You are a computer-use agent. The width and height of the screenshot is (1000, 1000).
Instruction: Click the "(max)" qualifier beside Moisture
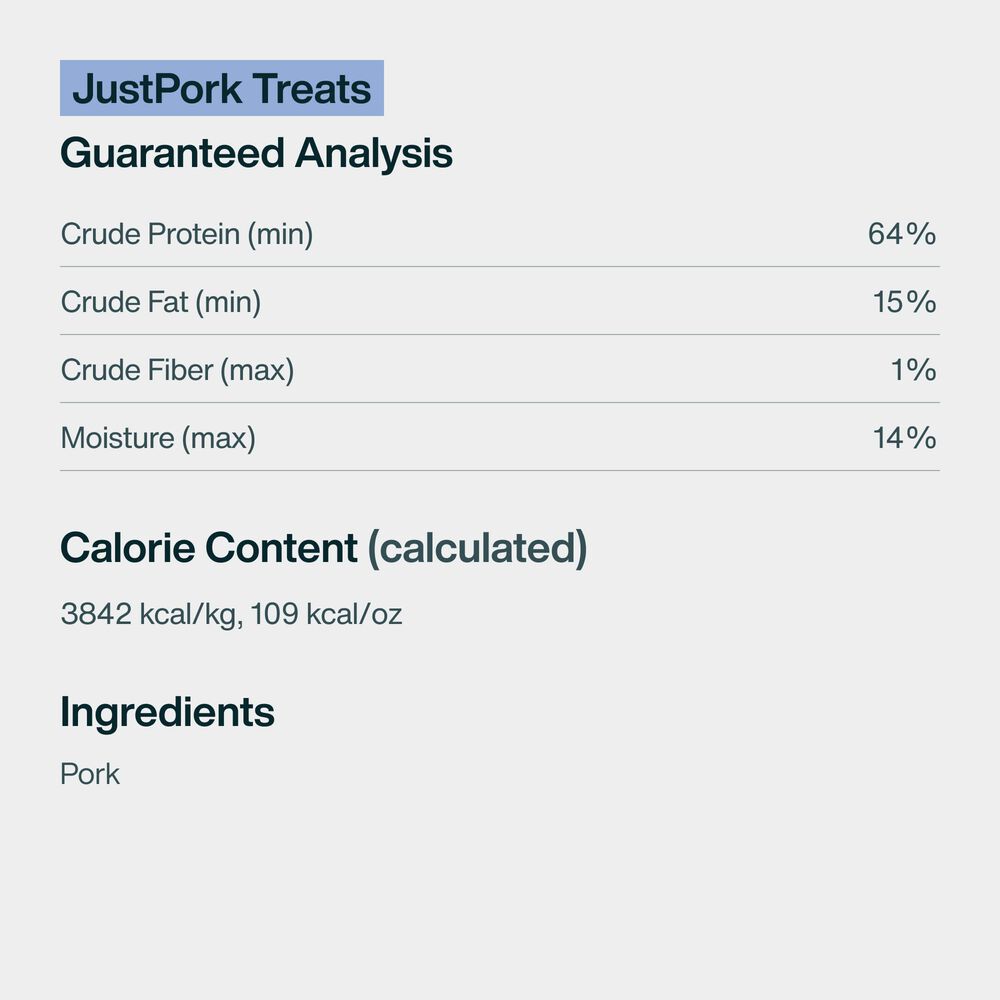[218, 438]
